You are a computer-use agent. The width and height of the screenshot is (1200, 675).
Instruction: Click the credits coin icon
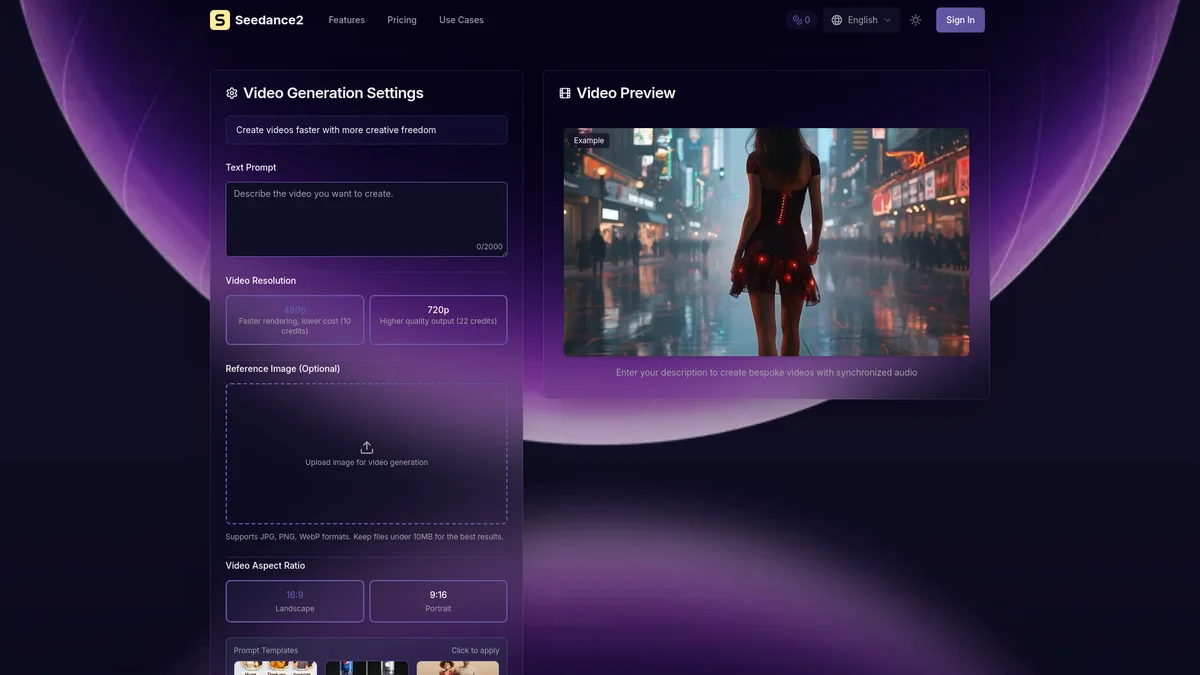pyautogui.click(x=797, y=20)
